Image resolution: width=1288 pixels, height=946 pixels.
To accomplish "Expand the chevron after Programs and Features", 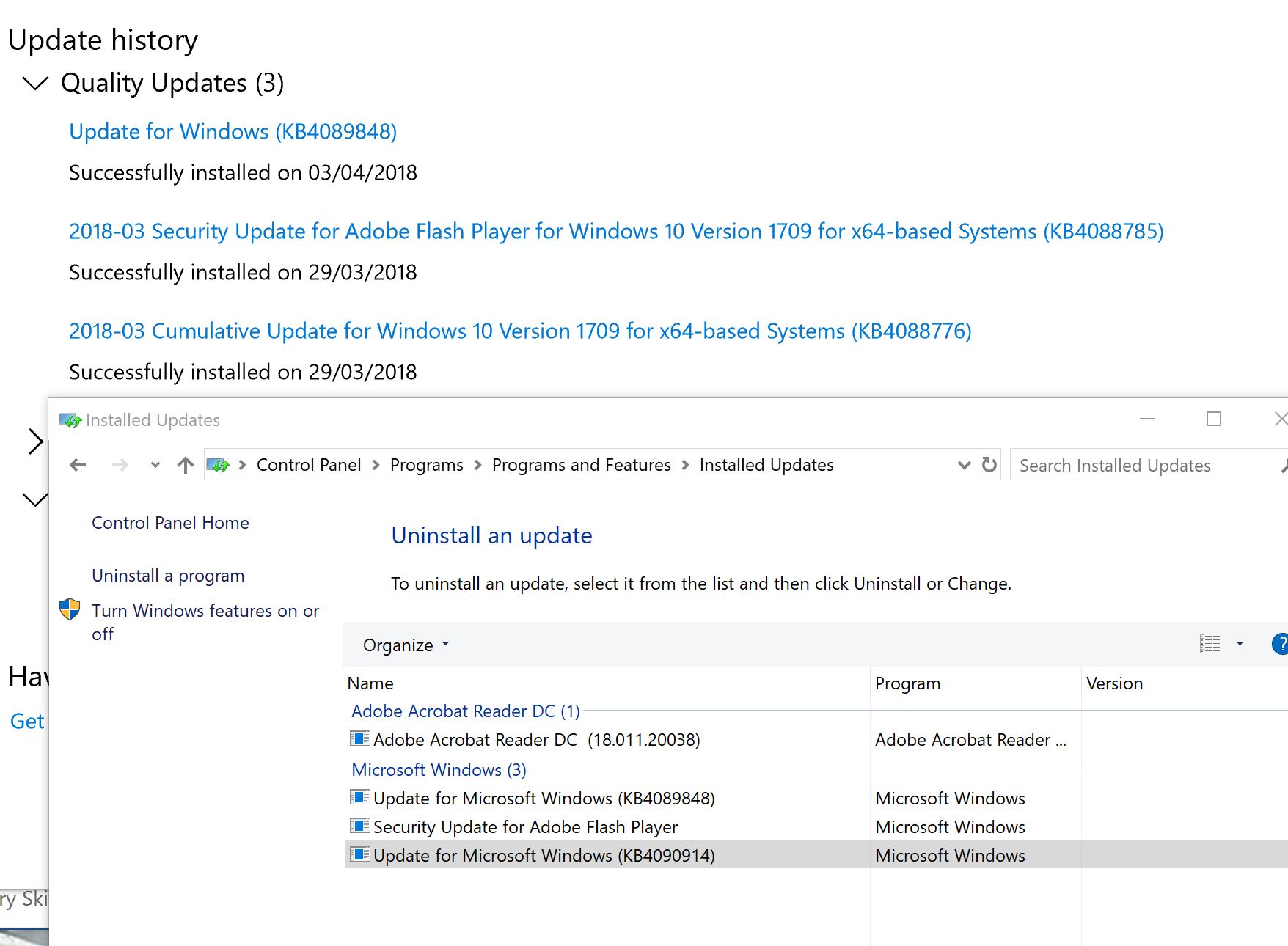I will tap(685, 465).
